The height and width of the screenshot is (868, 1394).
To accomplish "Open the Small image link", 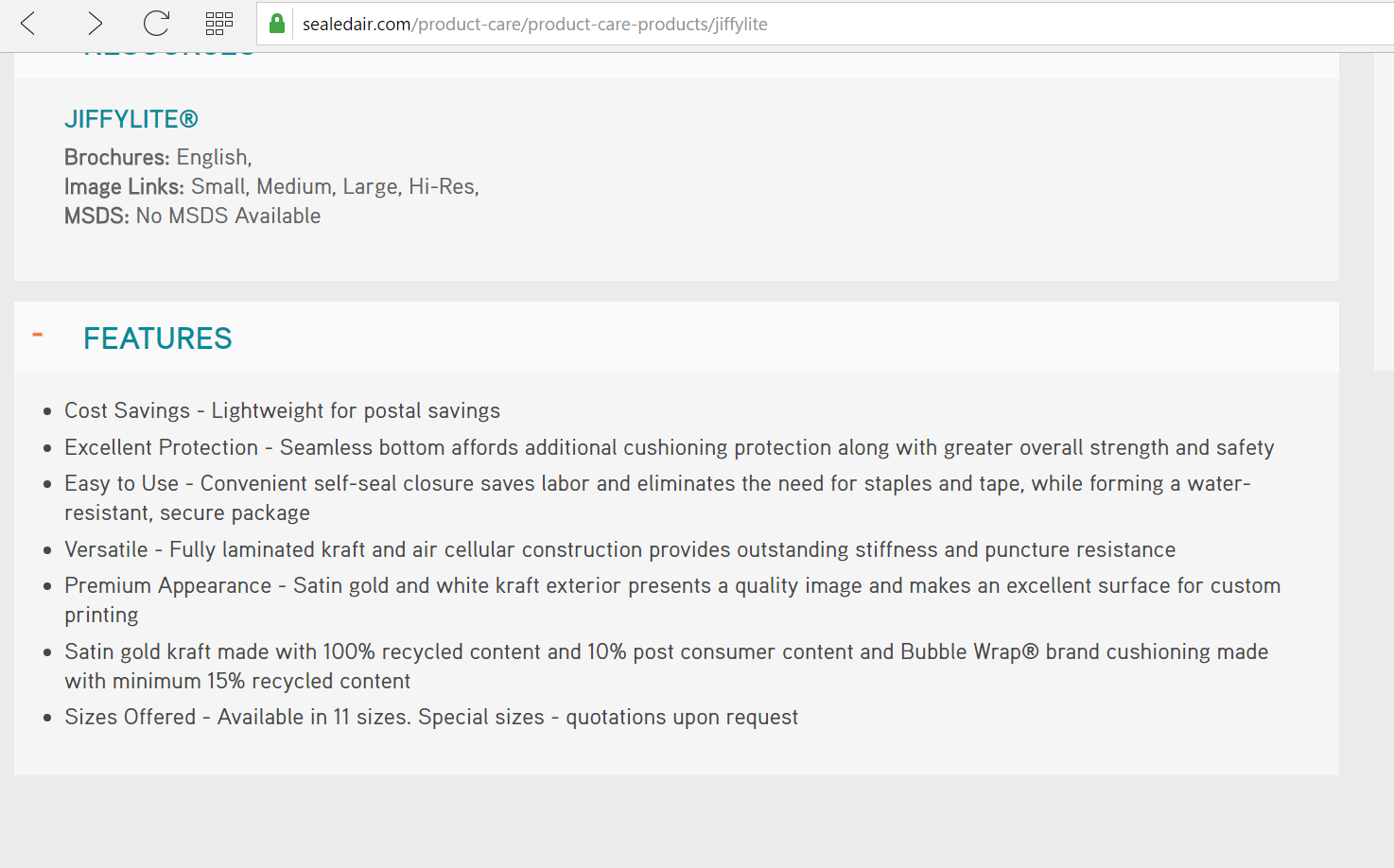I will [x=218, y=186].
